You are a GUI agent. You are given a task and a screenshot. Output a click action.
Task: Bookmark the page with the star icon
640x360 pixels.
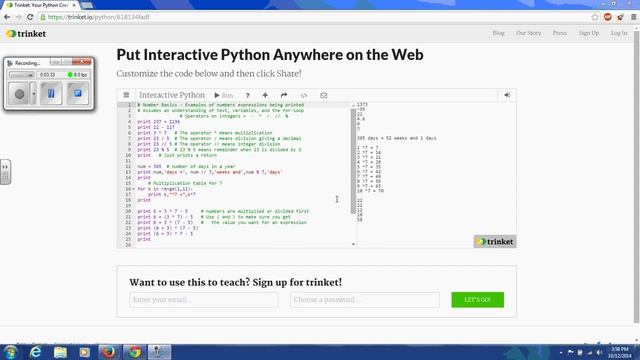pos(595,17)
